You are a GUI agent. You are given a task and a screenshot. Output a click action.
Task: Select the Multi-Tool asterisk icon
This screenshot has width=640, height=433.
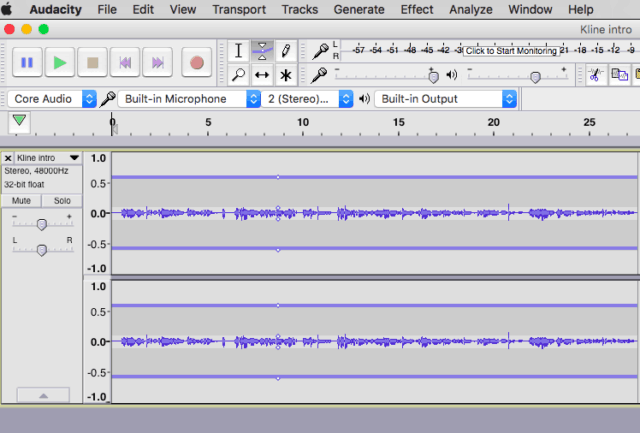click(286, 75)
